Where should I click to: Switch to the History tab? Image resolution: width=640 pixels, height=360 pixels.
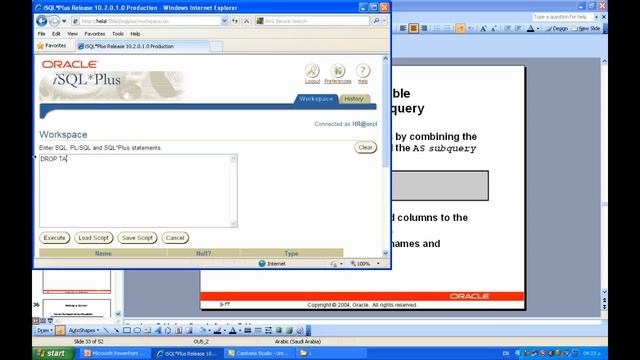tap(354, 99)
